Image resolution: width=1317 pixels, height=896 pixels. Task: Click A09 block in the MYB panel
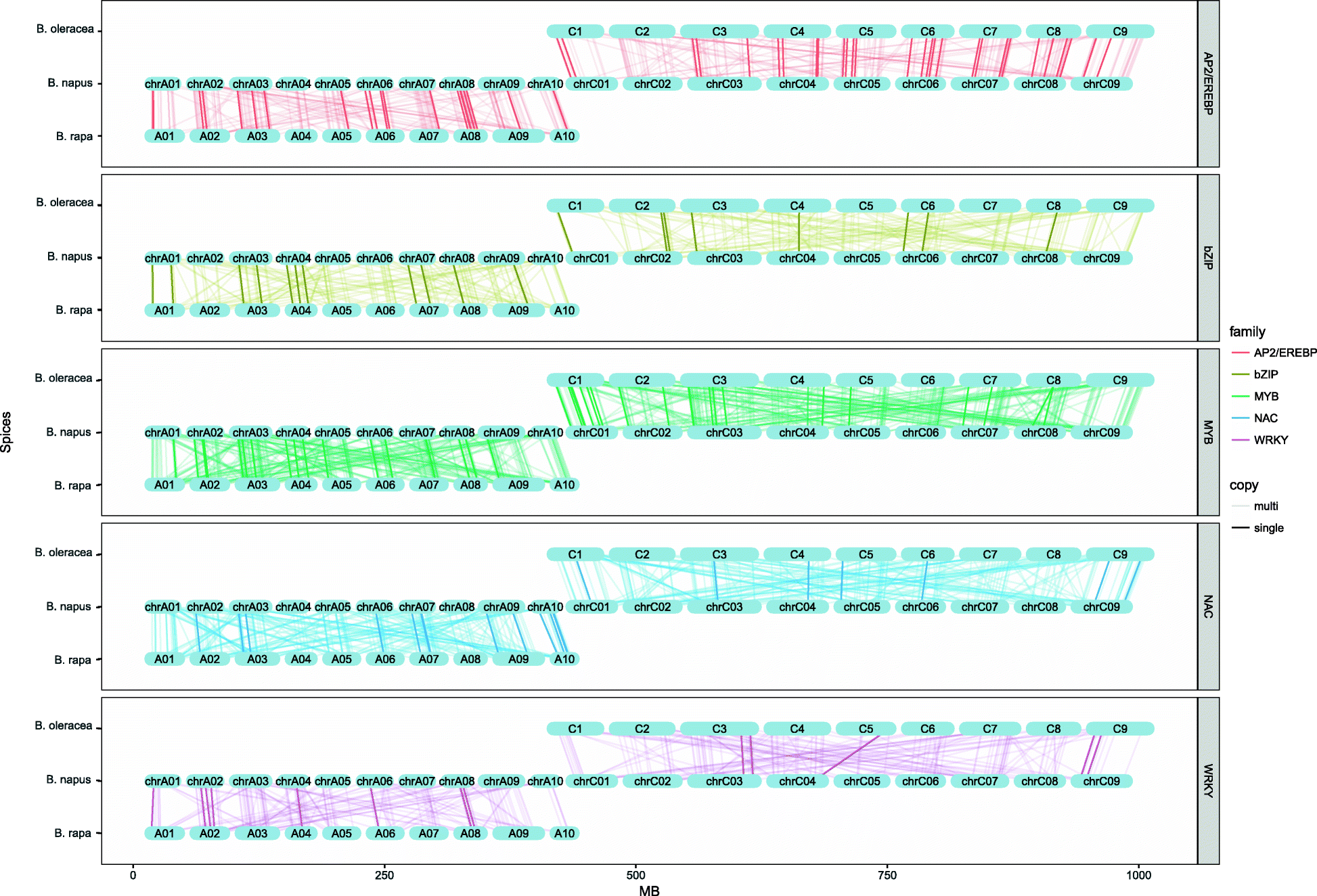pos(518,485)
